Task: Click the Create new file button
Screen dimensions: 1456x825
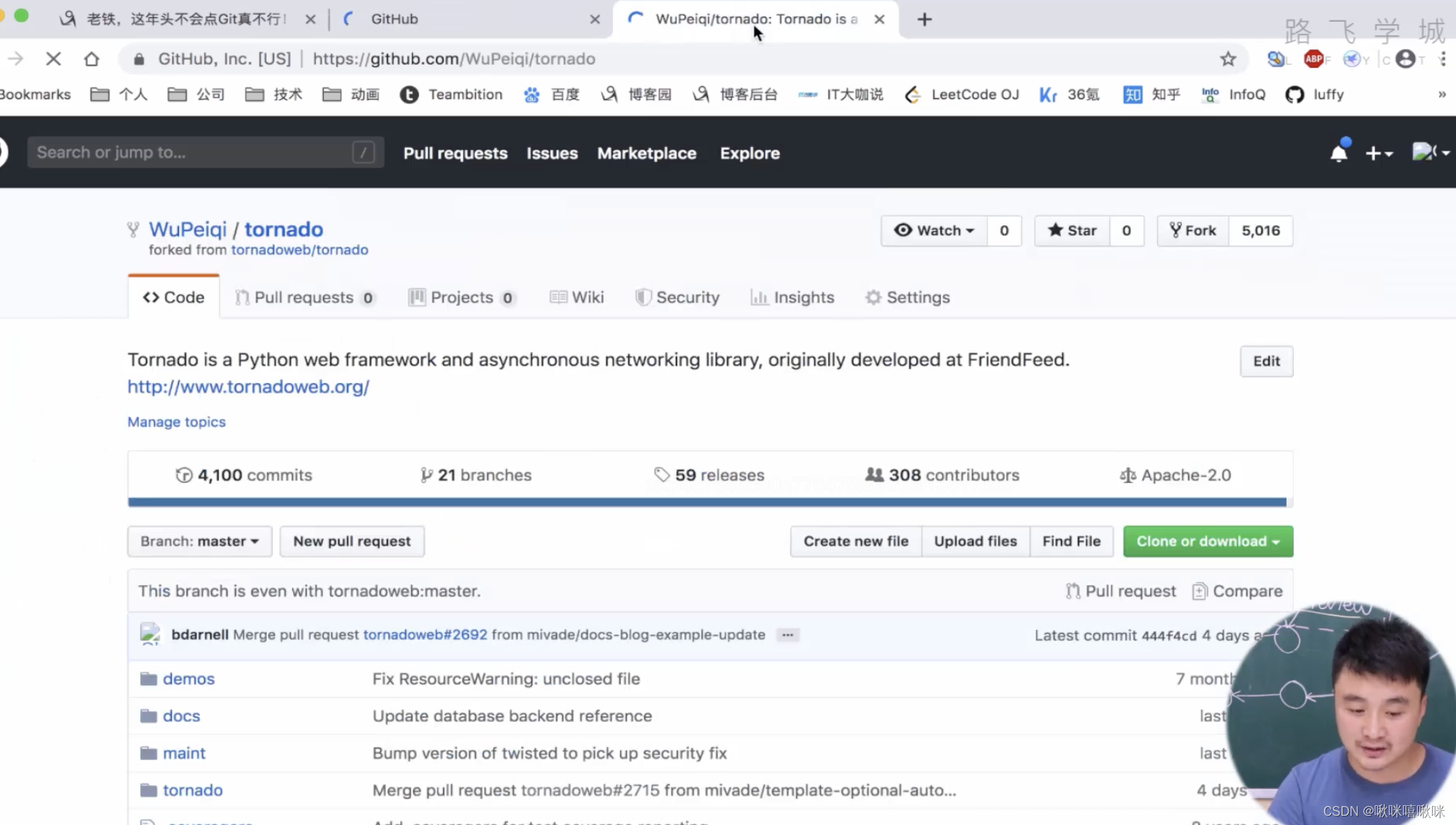Action: [856, 542]
